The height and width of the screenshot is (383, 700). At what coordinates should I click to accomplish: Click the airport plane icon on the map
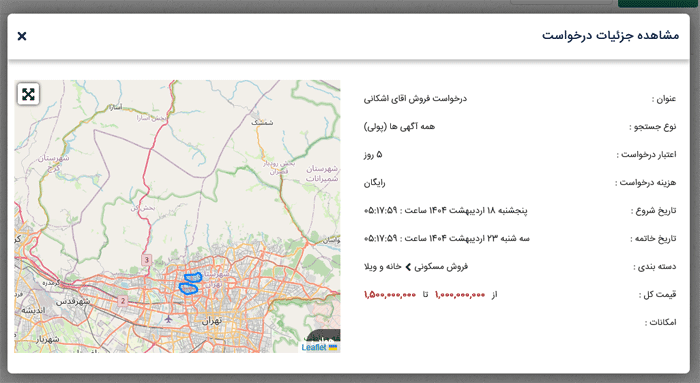[168, 319]
